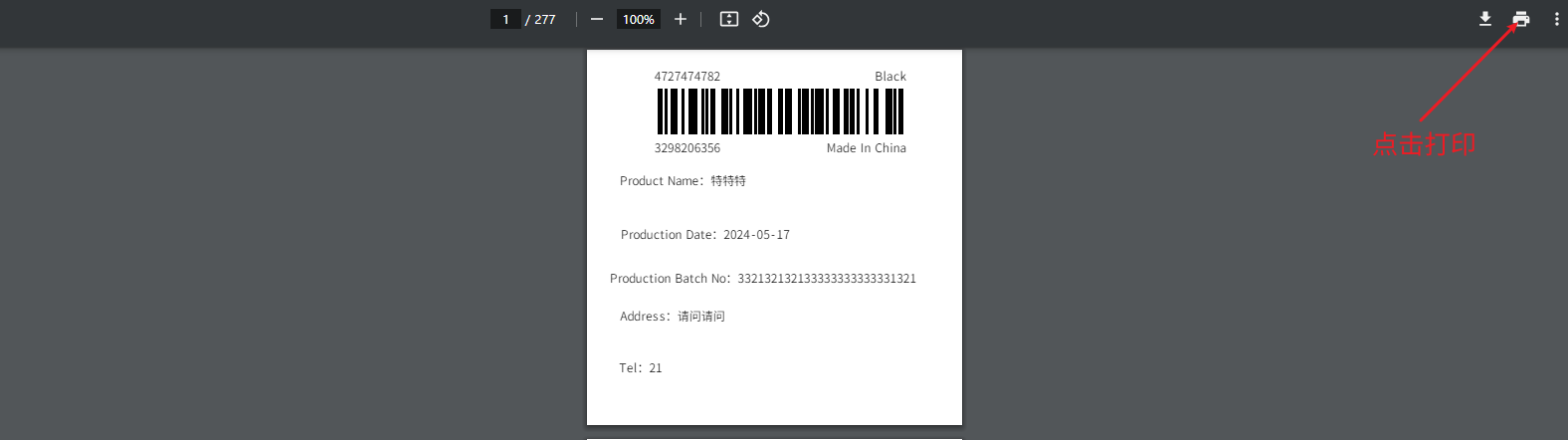Zoom out with the minus icon
Screen dimensions: 1568x440
coord(596,19)
